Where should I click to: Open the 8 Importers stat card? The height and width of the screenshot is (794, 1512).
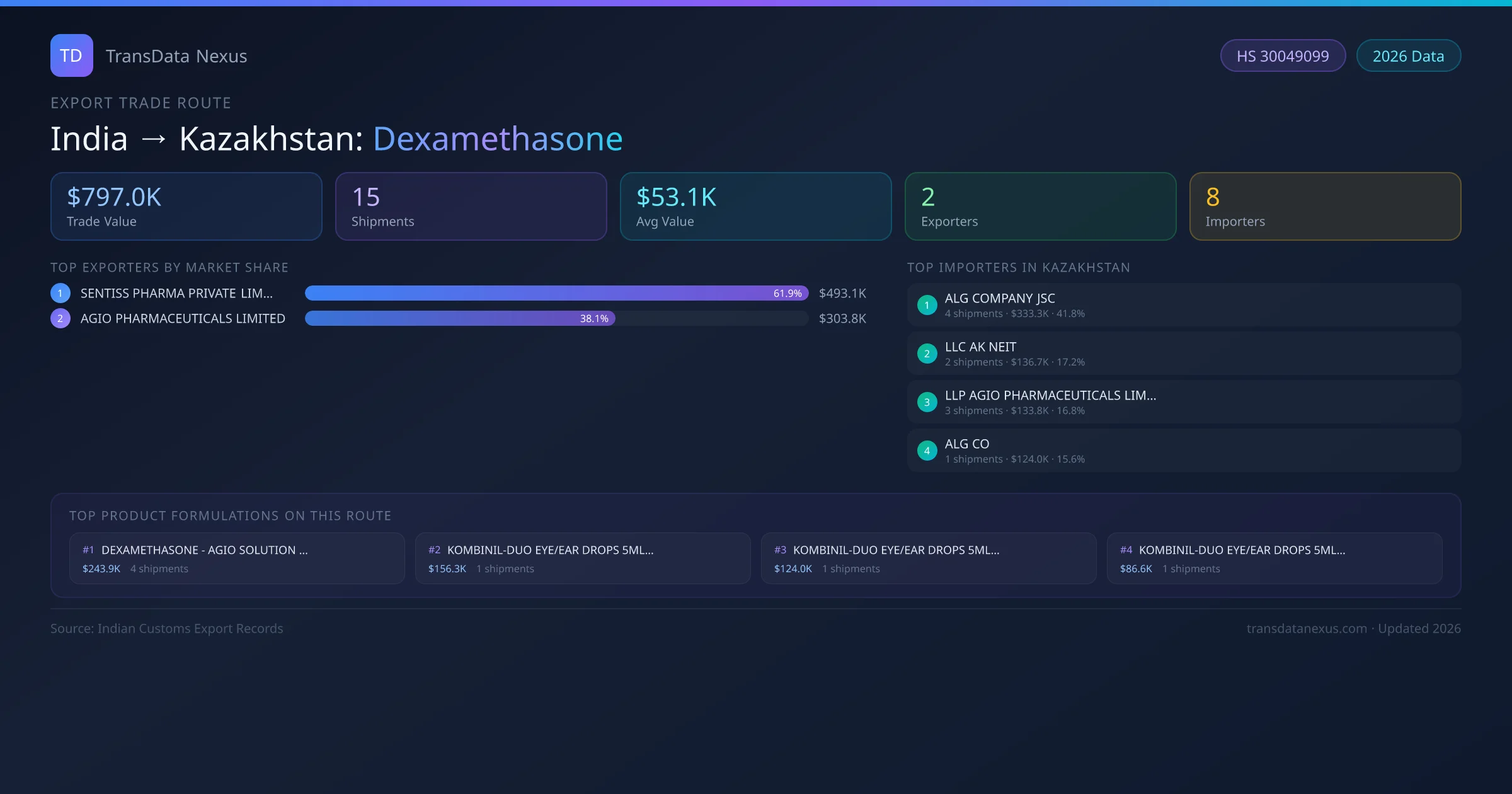(1325, 206)
